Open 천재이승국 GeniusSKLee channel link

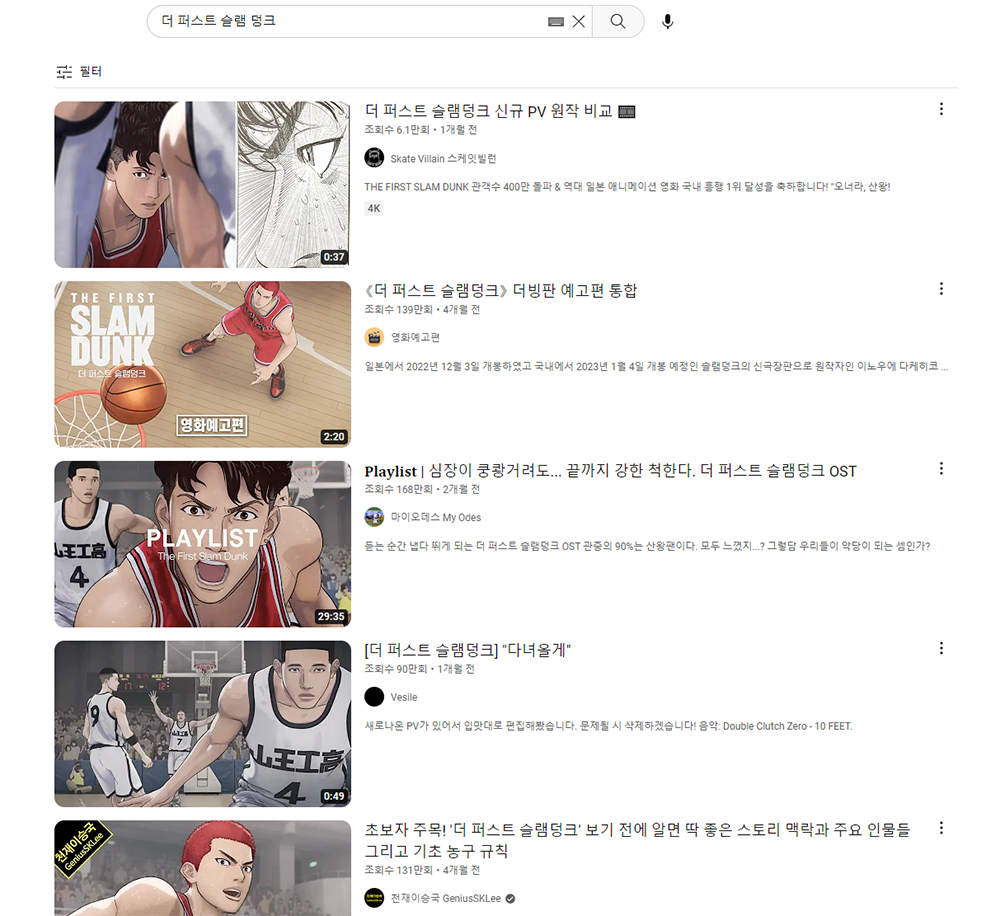[447, 898]
